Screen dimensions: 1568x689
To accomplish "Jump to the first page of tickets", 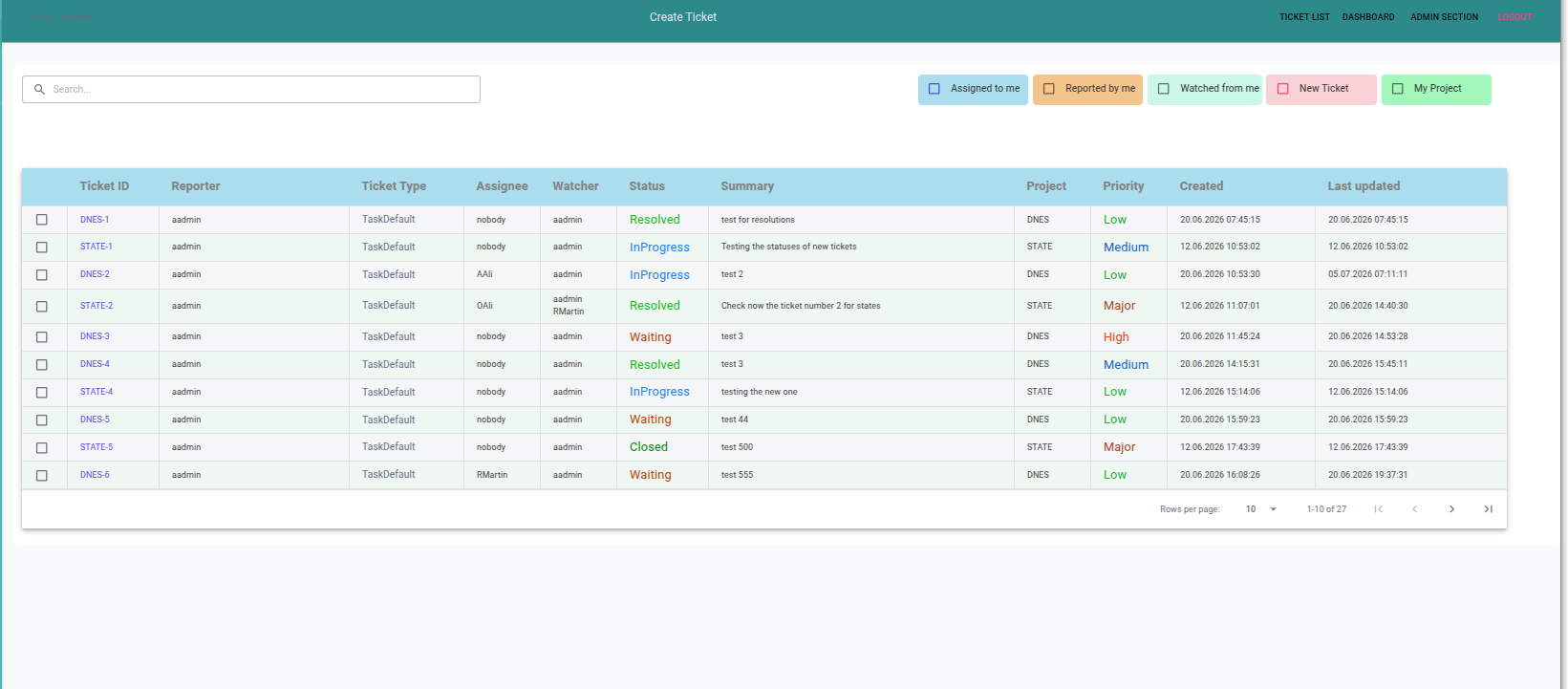I will pyautogui.click(x=1379, y=509).
